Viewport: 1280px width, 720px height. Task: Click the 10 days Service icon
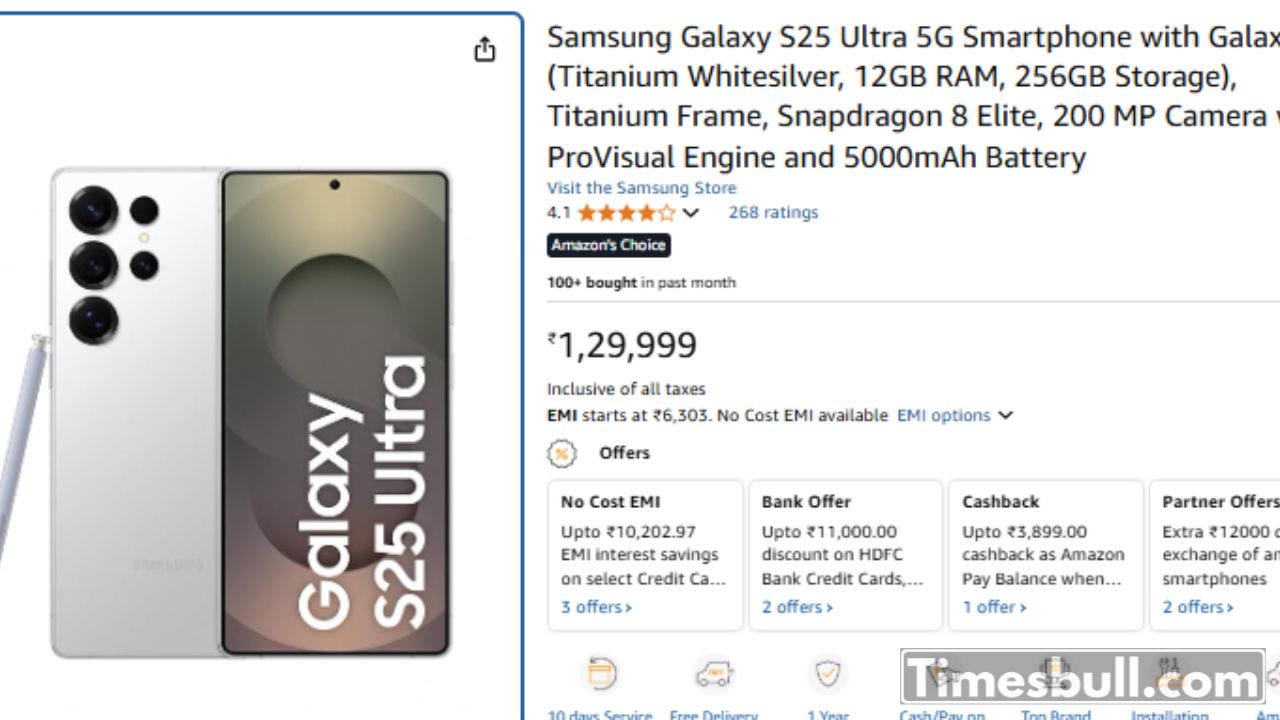600,675
